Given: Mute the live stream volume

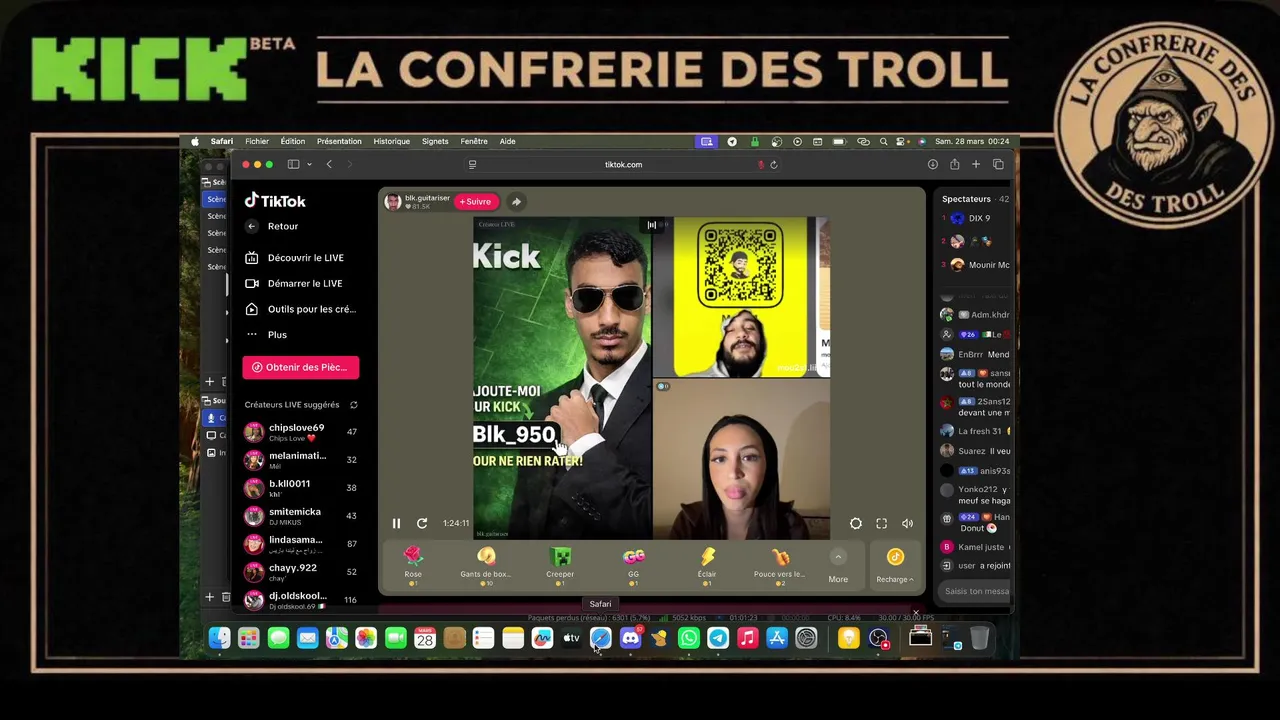Looking at the screenshot, I should 907,523.
